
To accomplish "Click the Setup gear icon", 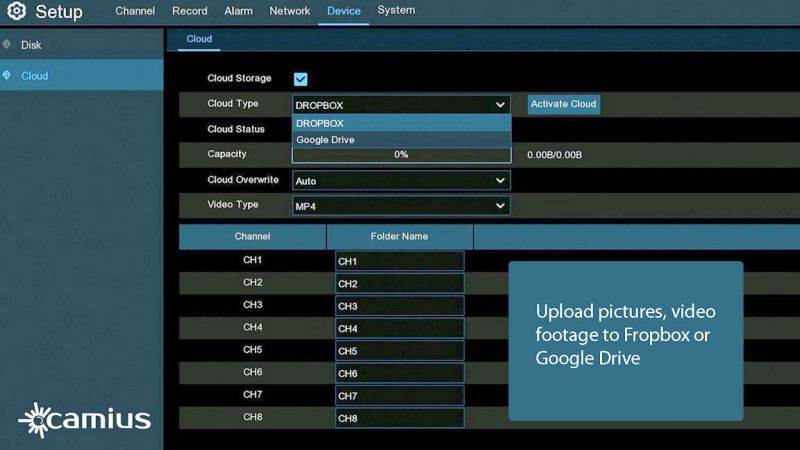I will [x=16, y=12].
